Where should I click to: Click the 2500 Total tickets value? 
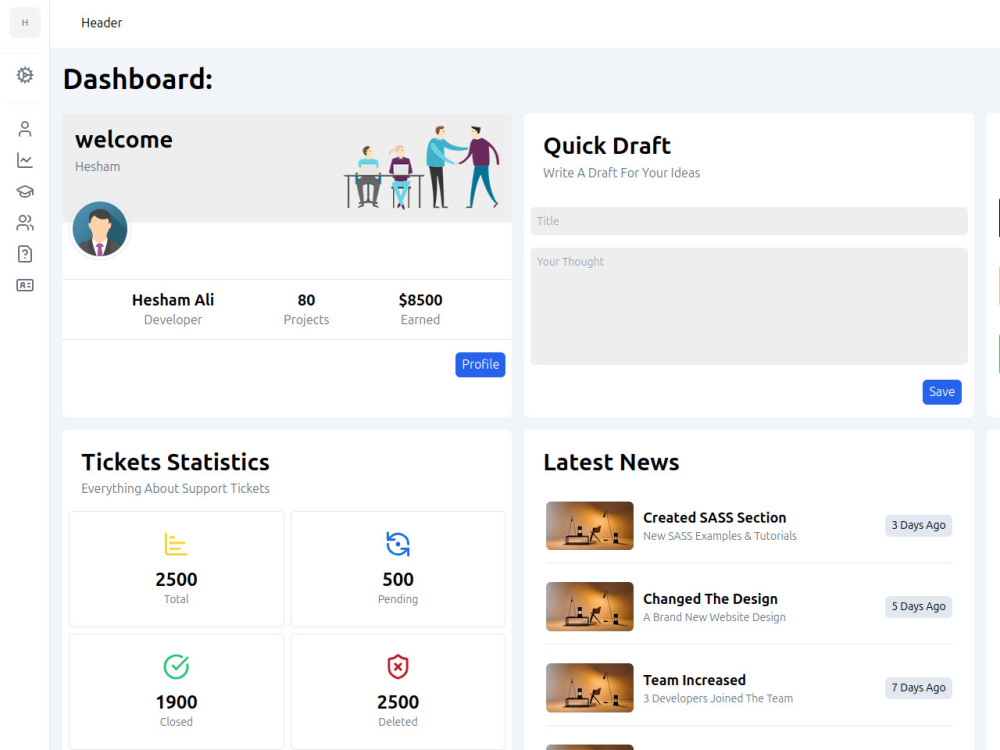coord(176,579)
